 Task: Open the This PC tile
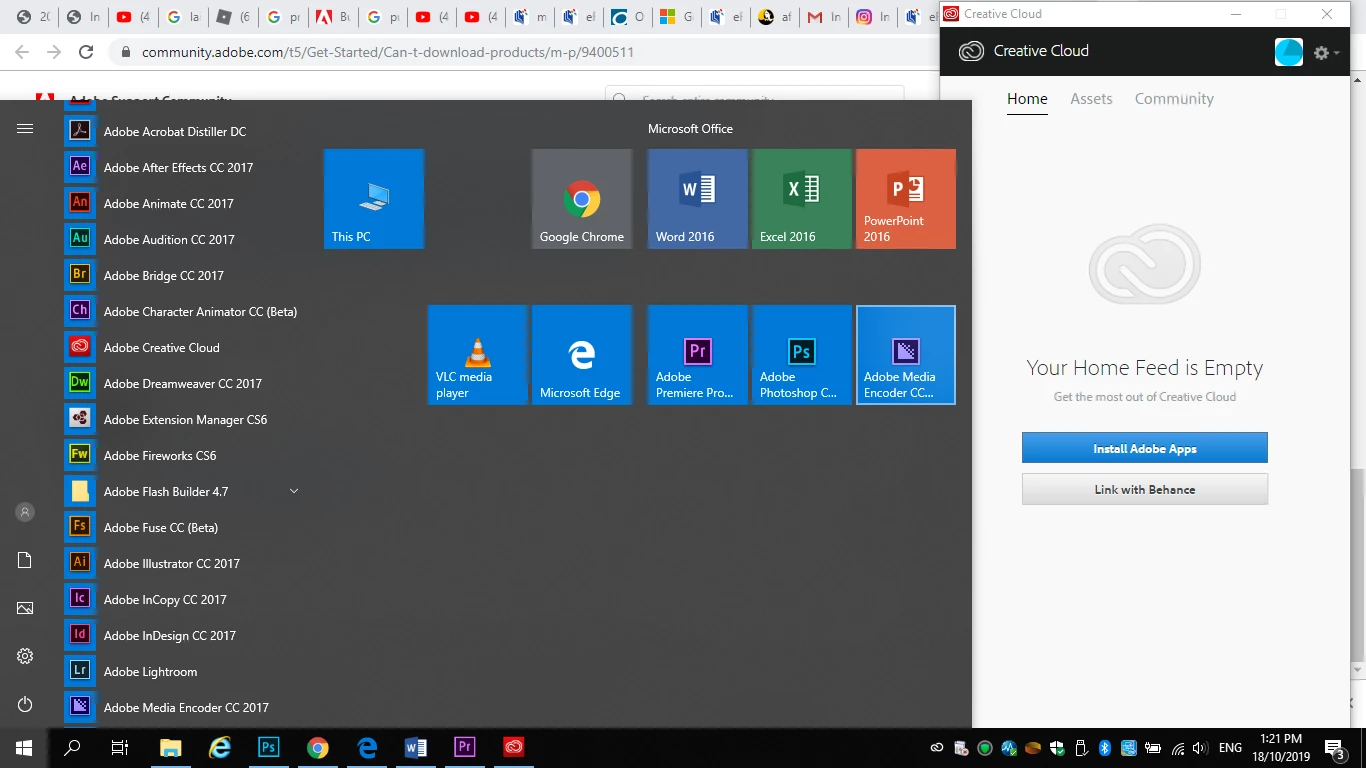(x=374, y=199)
